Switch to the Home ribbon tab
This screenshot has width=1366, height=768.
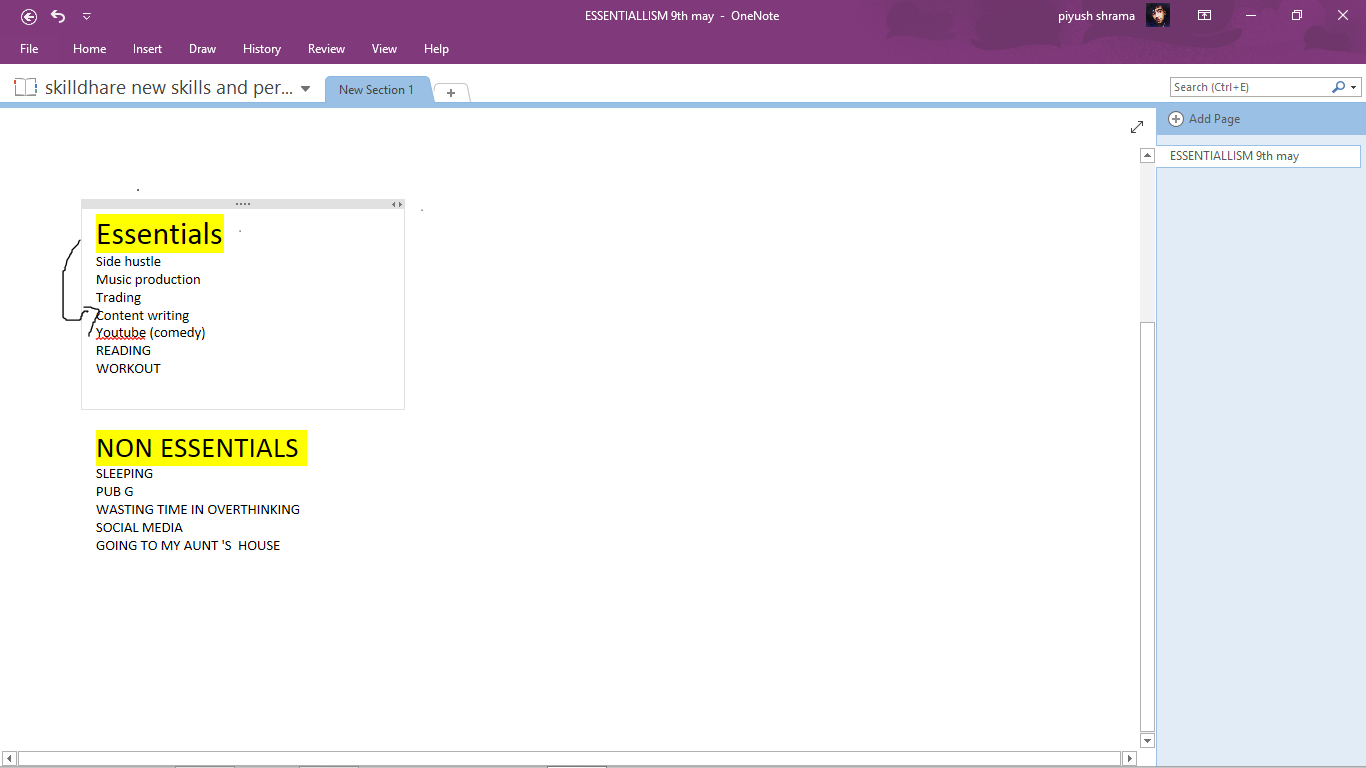89,49
